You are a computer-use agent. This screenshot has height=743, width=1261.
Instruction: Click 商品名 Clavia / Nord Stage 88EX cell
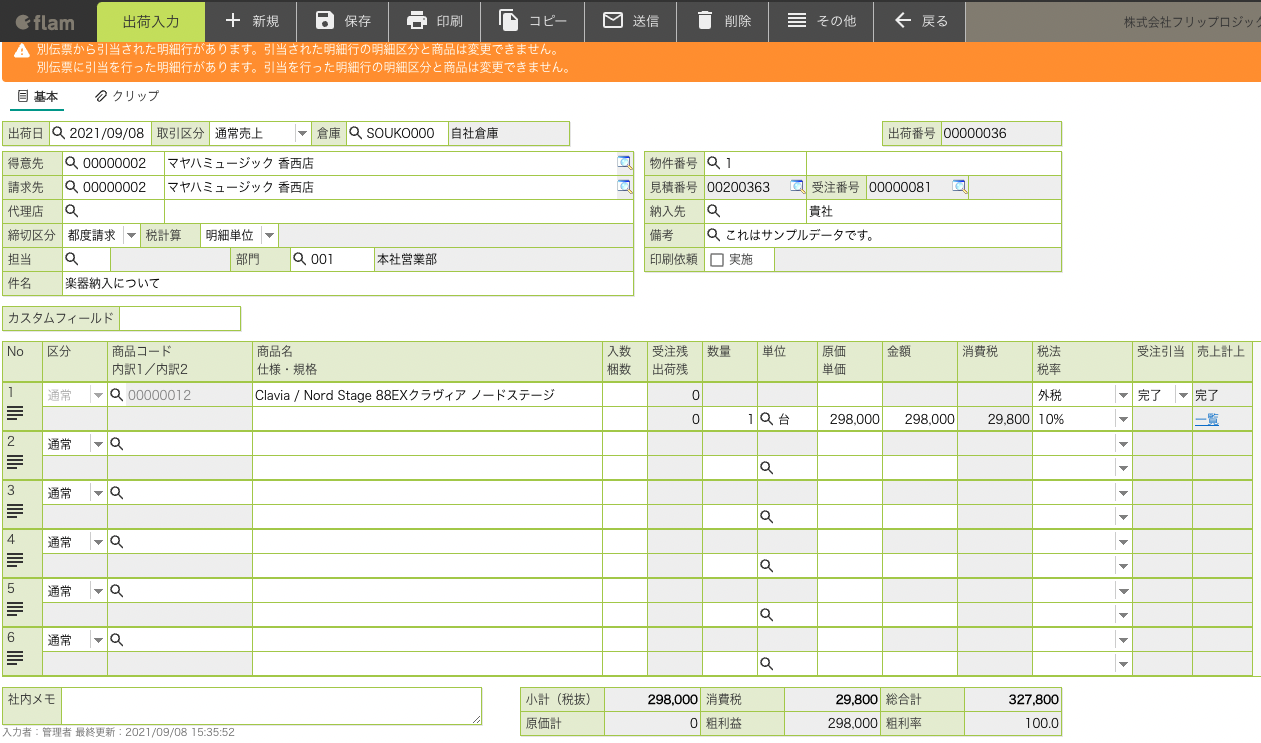tap(427, 395)
